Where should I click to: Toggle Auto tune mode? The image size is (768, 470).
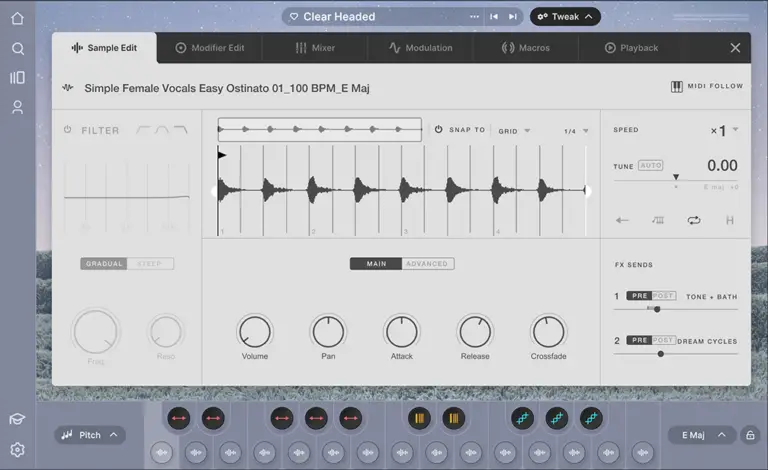tap(651, 165)
